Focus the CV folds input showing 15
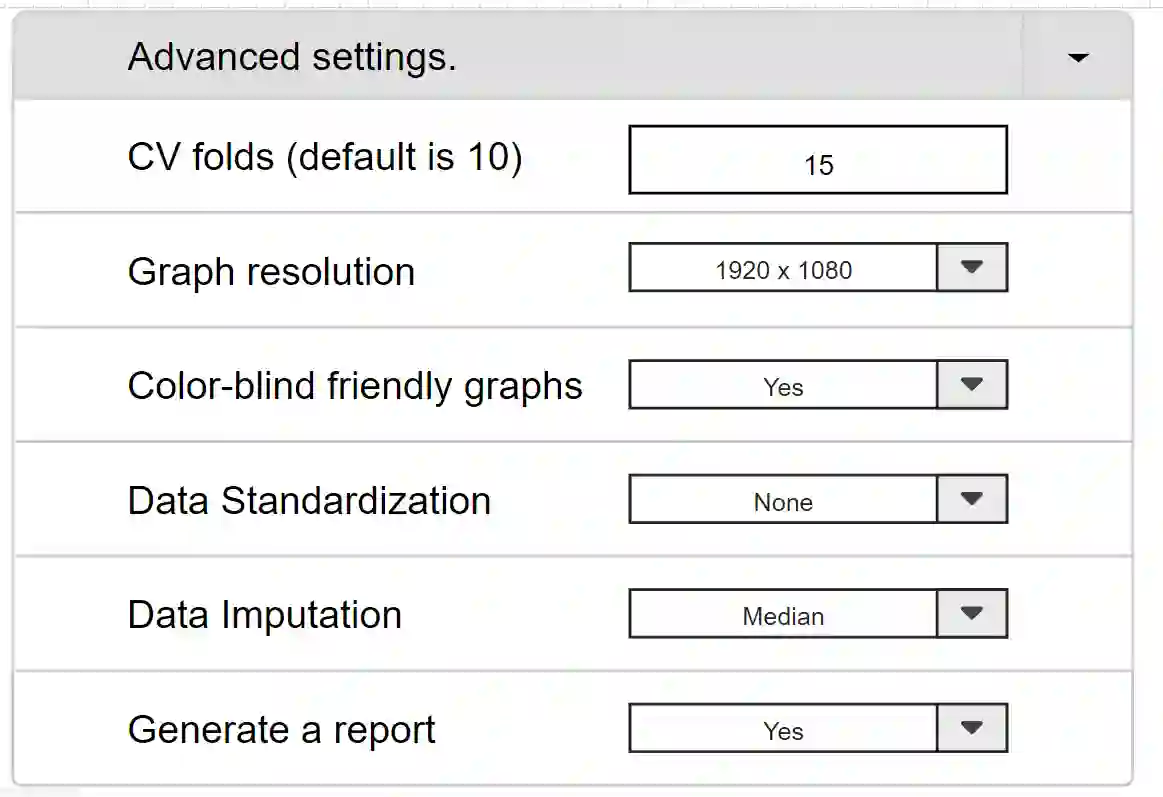Screen dimensions: 1163x797 click(x=817, y=160)
